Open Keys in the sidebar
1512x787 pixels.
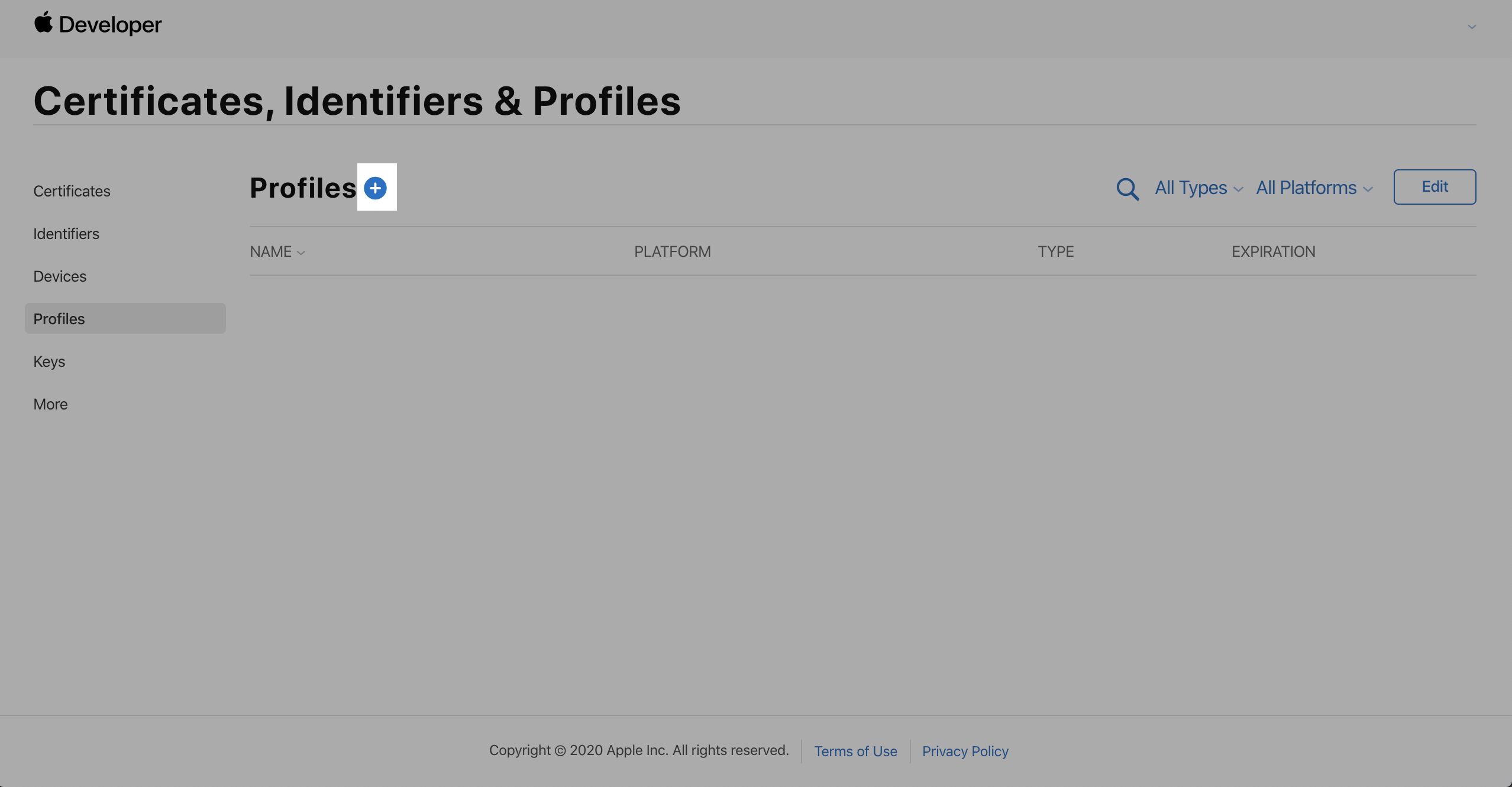49,362
